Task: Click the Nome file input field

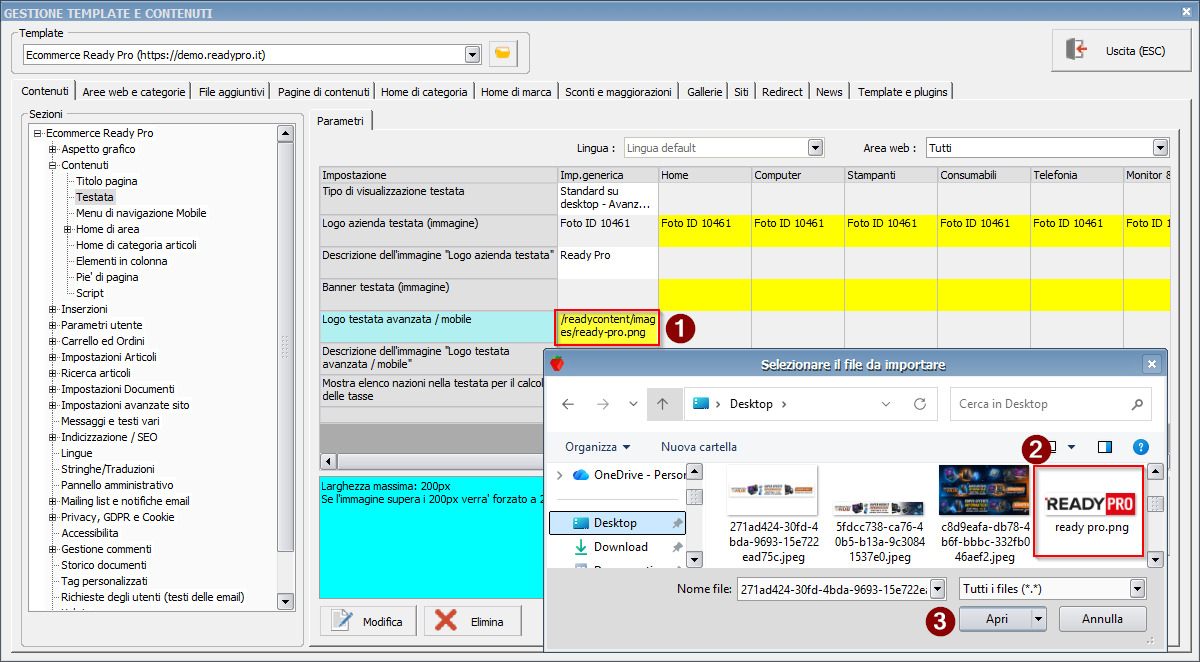Action: [834, 589]
